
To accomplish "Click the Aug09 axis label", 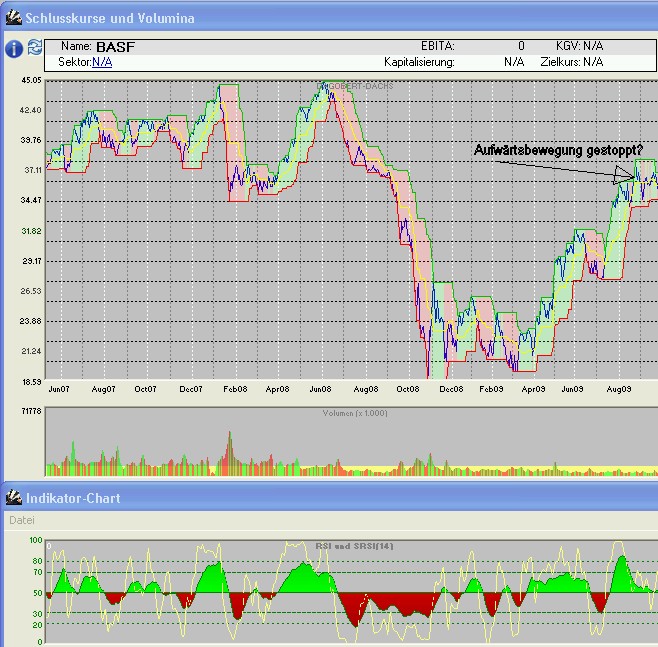I will point(619,389).
